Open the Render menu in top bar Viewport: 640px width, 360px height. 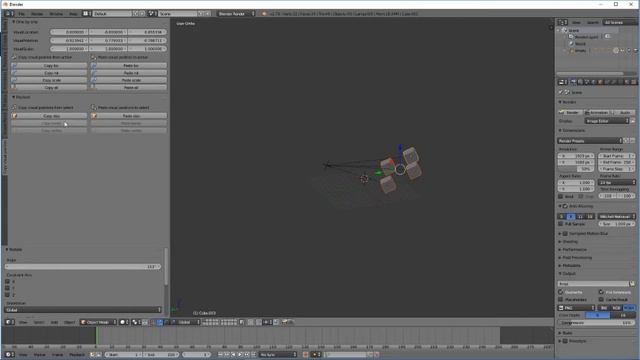(37, 13)
